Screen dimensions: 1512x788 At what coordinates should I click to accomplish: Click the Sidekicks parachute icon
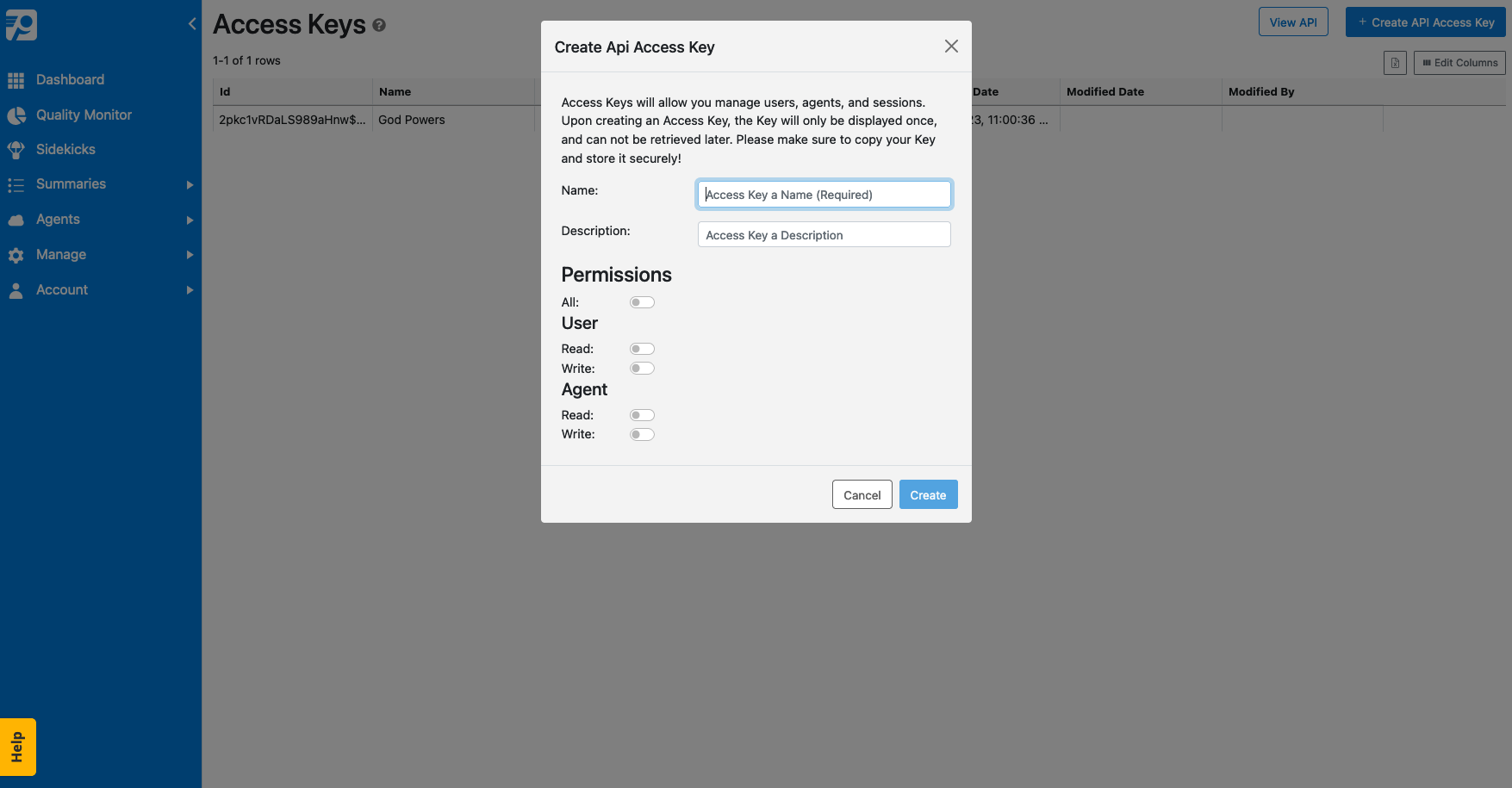click(x=17, y=149)
